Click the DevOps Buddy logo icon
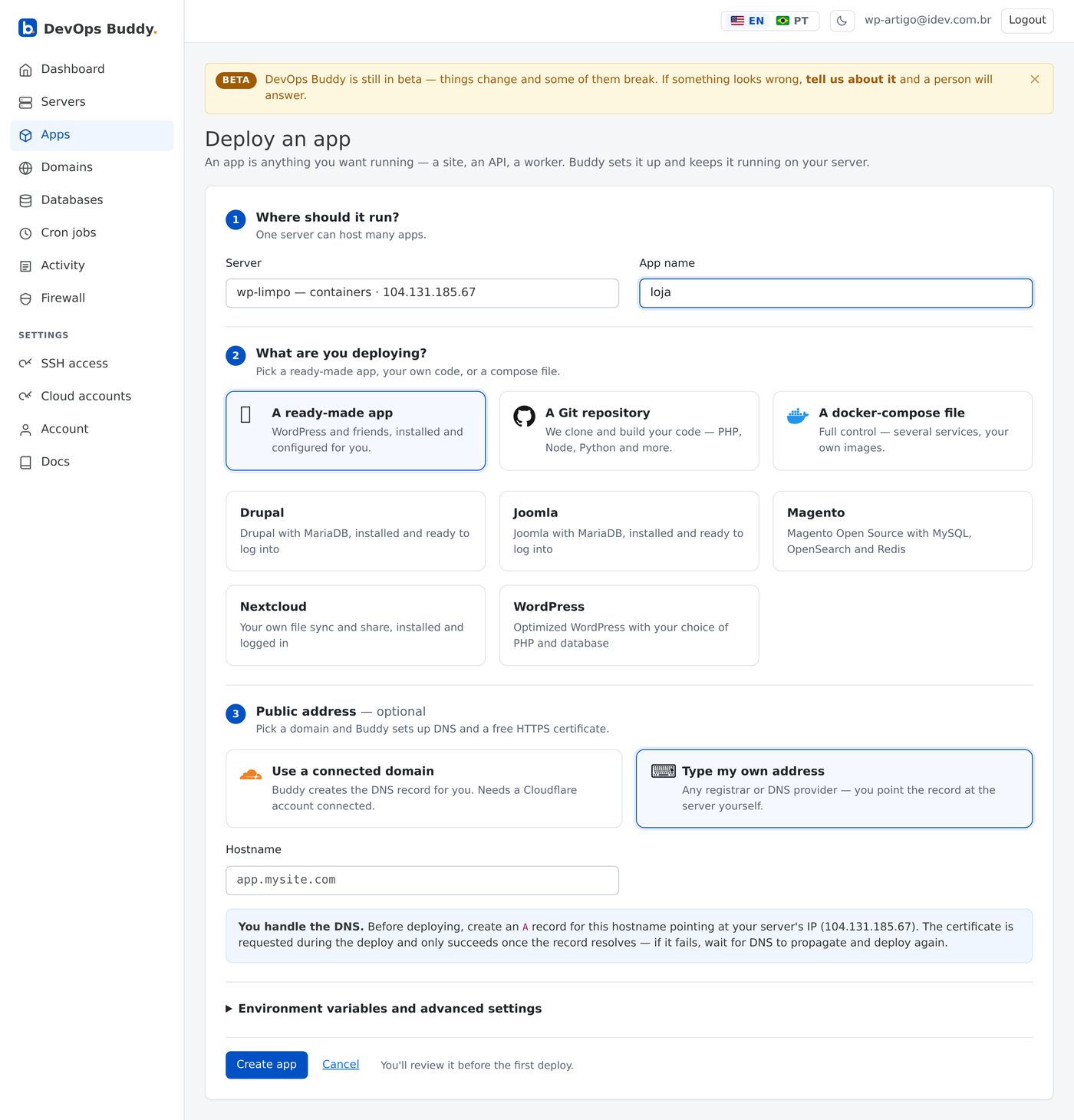1074x1120 pixels. point(28,28)
